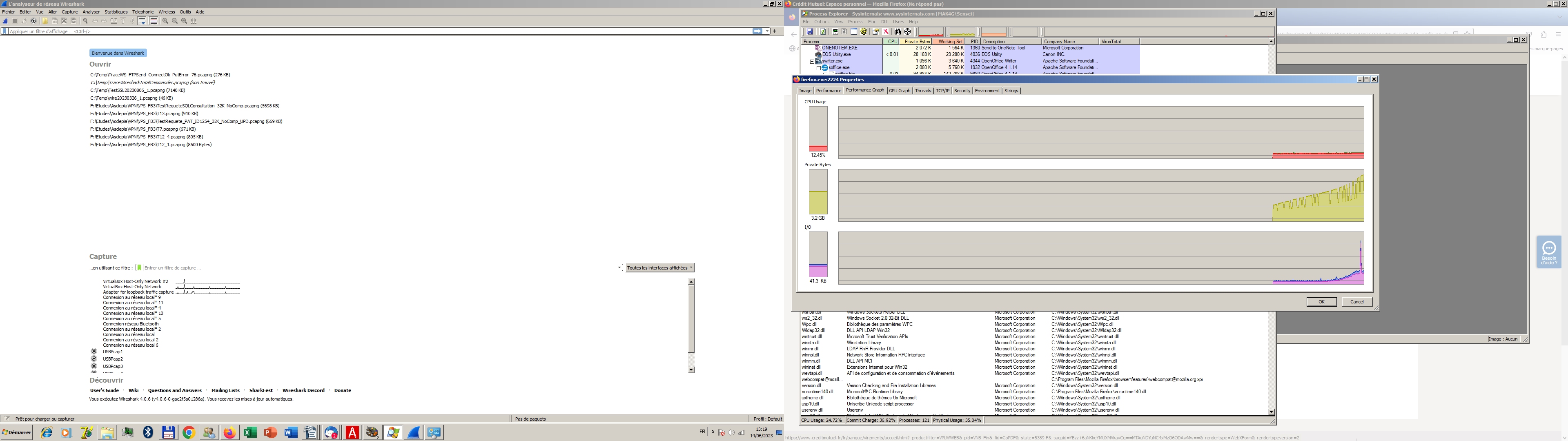This screenshot has width=1568, height=441.
Task: Switch to the Image tab in firefox.exe Properties
Action: pos(805,91)
